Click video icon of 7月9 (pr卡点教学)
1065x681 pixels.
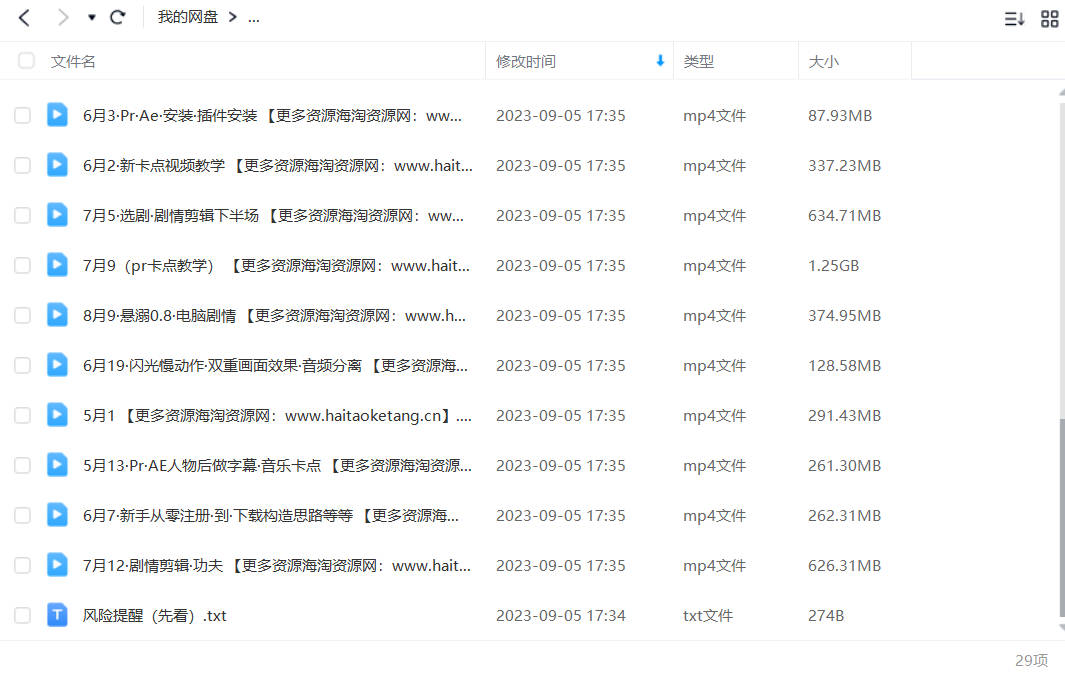pos(57,265)
